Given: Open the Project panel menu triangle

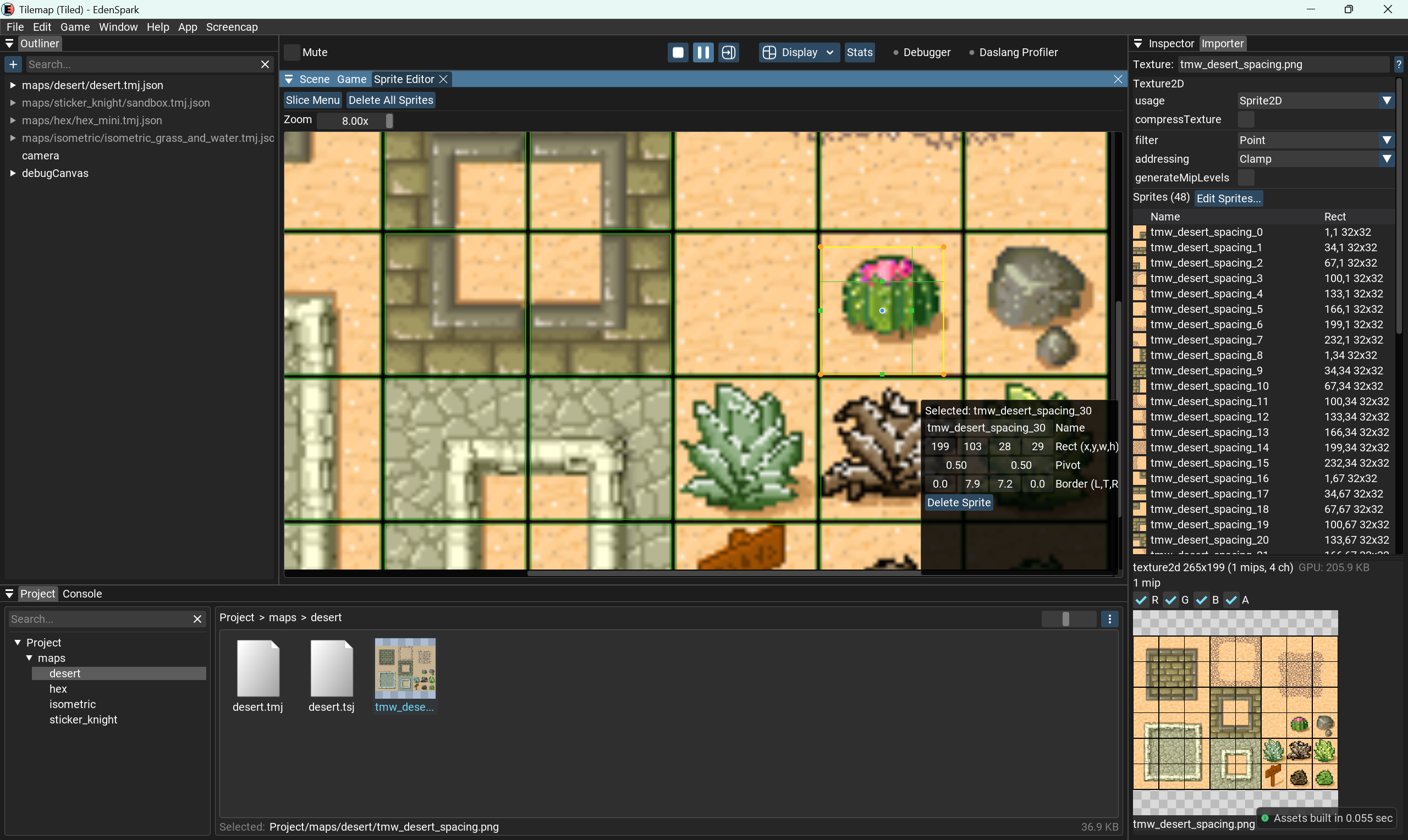Looking at the screenshot, I should 9,594.
